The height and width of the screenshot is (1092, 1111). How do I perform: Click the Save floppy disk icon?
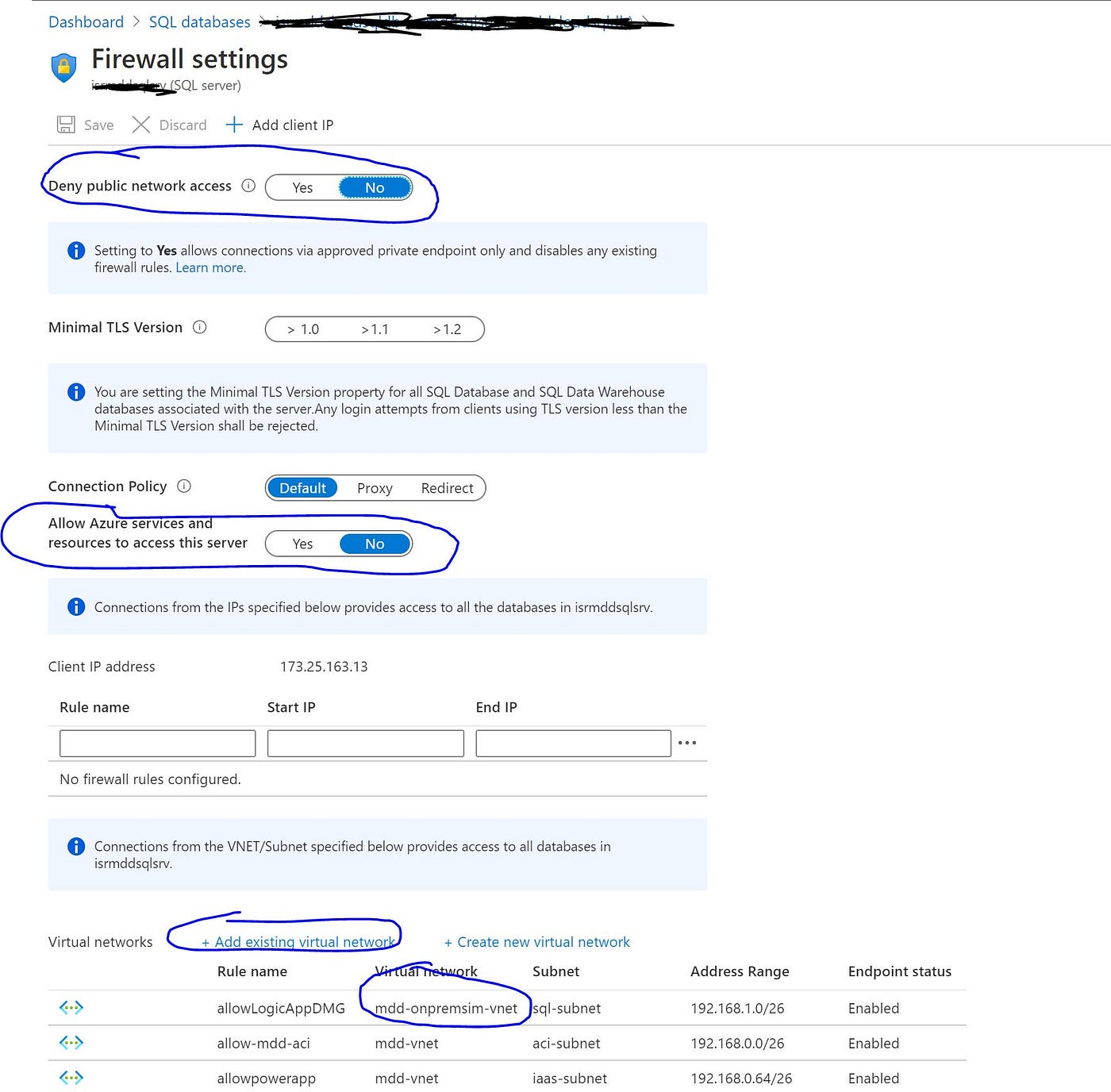click(66, 125)
